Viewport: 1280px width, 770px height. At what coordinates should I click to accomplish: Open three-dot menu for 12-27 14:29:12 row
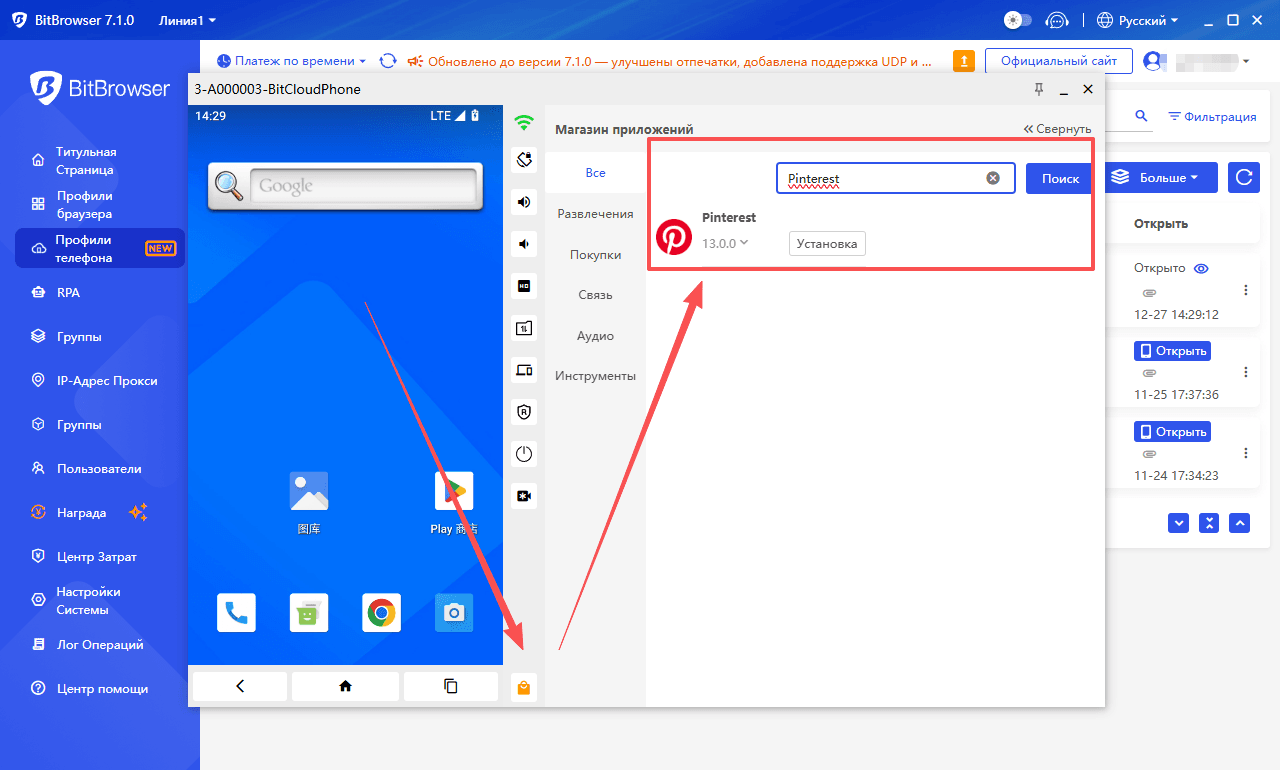coord(1246,290)
